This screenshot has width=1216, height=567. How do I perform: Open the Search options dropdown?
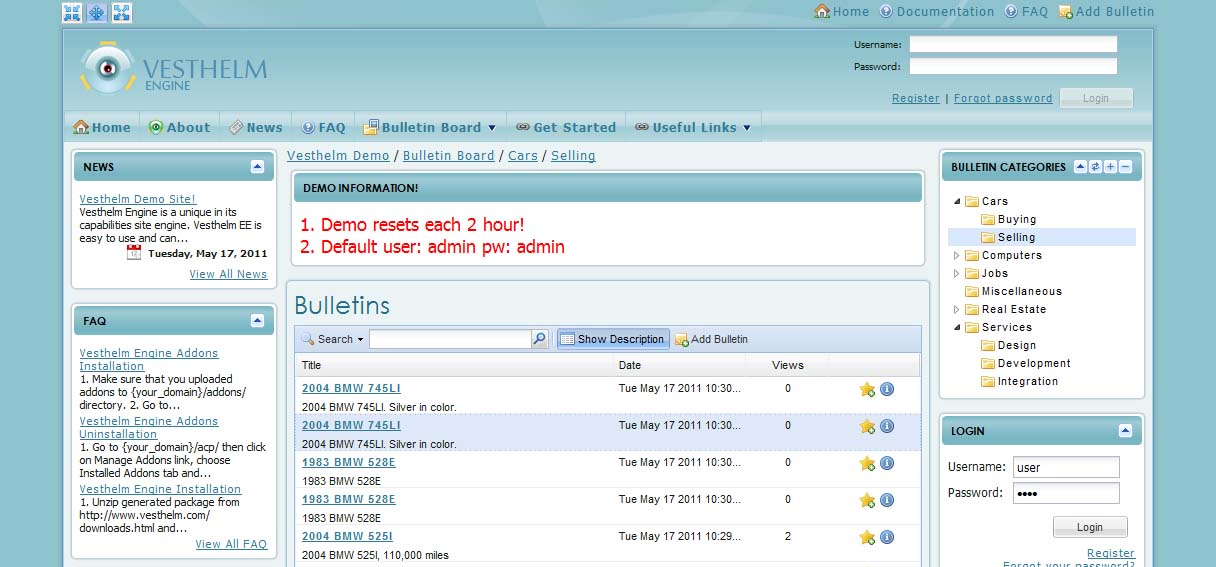point(333,339)
